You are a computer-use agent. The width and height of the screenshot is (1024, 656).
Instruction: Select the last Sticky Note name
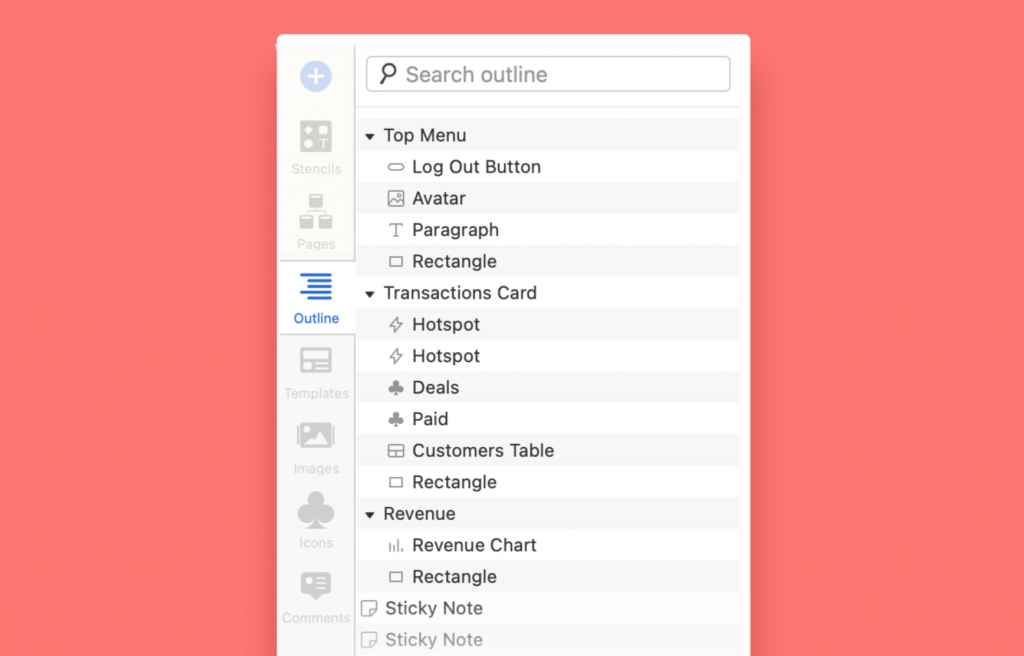click(434, 639)
